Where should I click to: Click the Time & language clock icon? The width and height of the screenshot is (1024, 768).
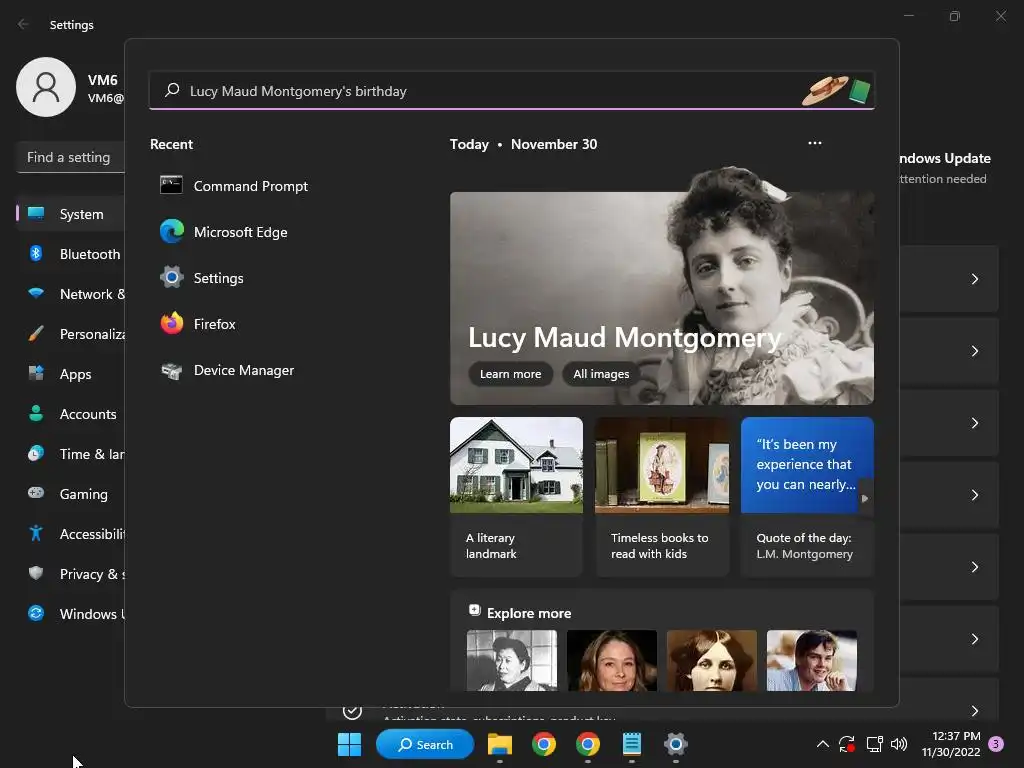[x=36, y=453]
